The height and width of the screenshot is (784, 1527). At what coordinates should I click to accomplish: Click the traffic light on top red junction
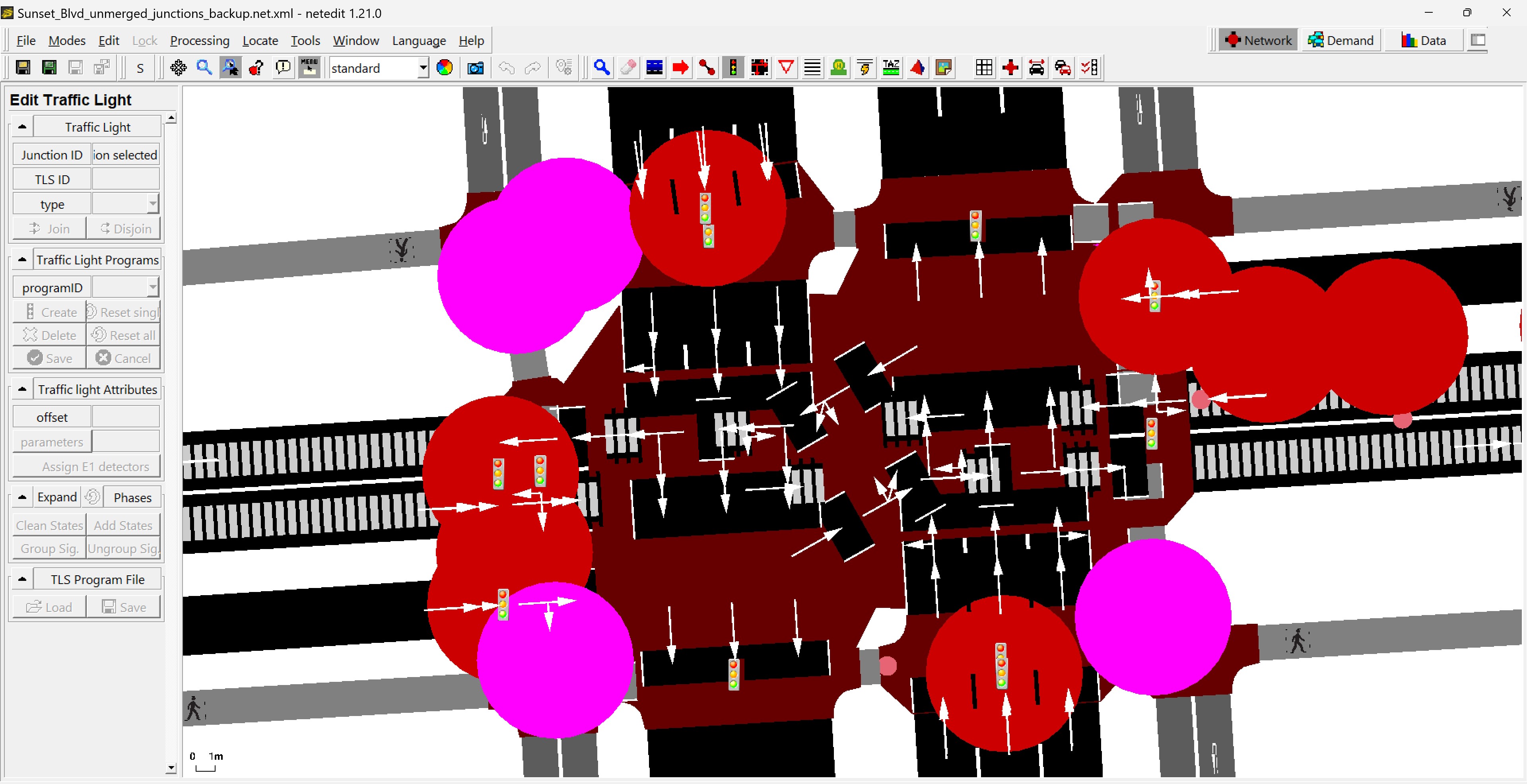click(705, 208)
